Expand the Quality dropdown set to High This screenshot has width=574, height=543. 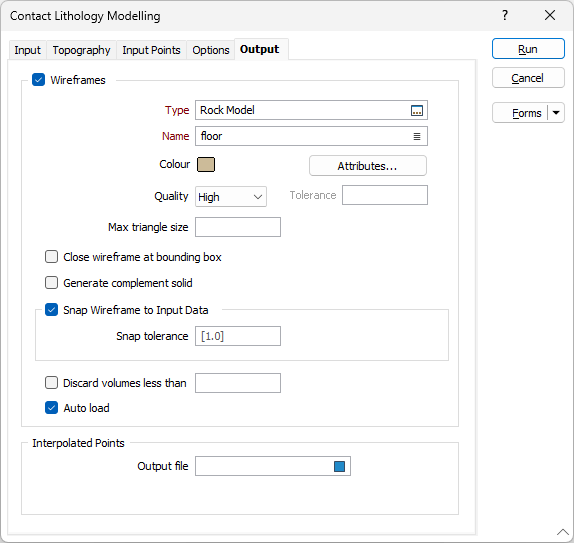pos(231,197)
